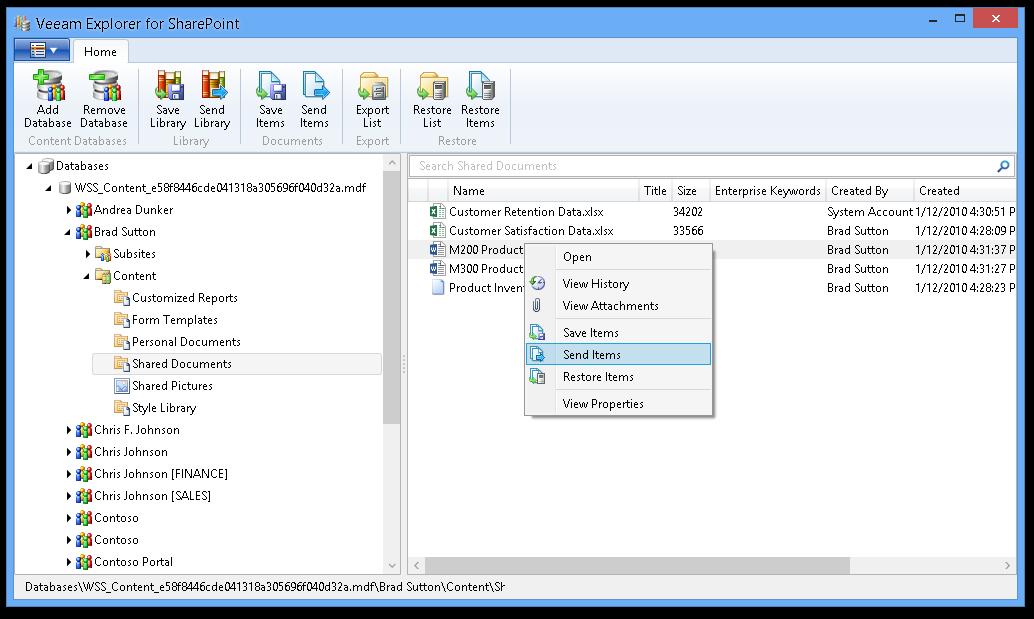The image size is (1034, 619).
Task: Sort by the Name column header
Action: click(x=543, y=191)
